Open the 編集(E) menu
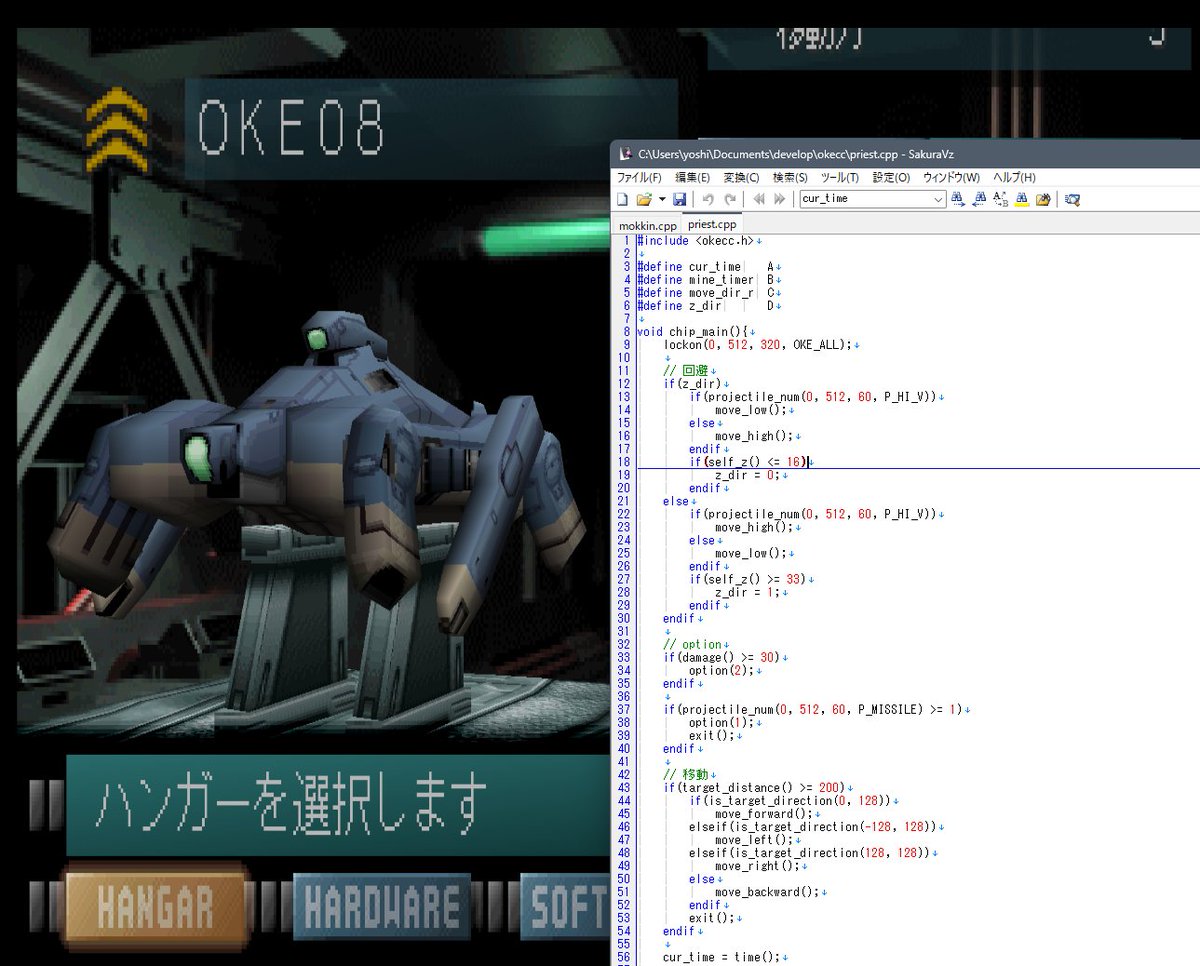The width and height of the screenshot is (1200, 966). 692,177
